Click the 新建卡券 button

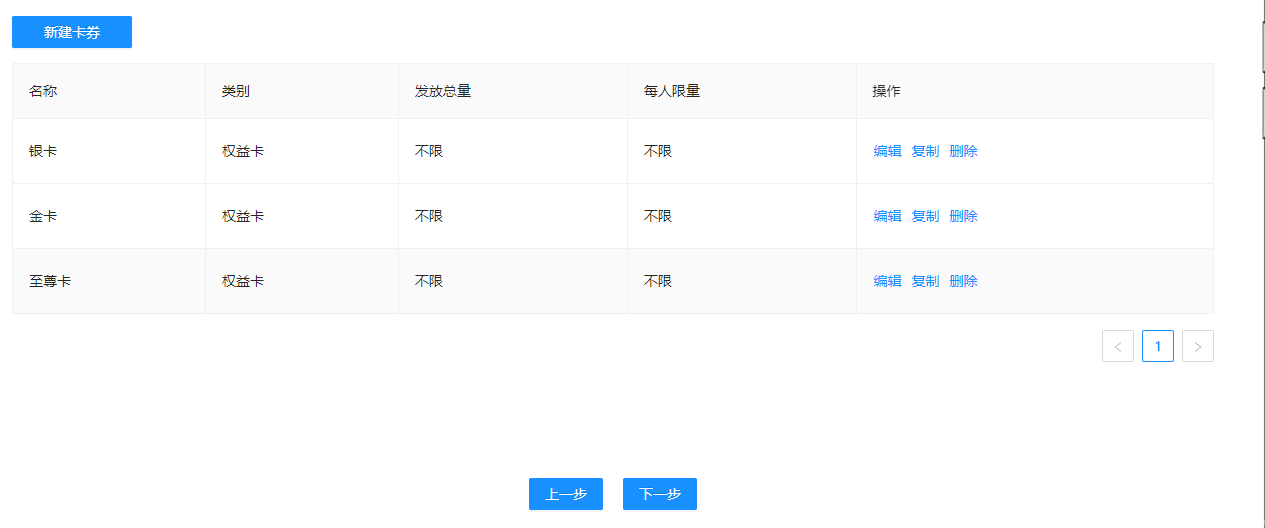tap(72, 32)
